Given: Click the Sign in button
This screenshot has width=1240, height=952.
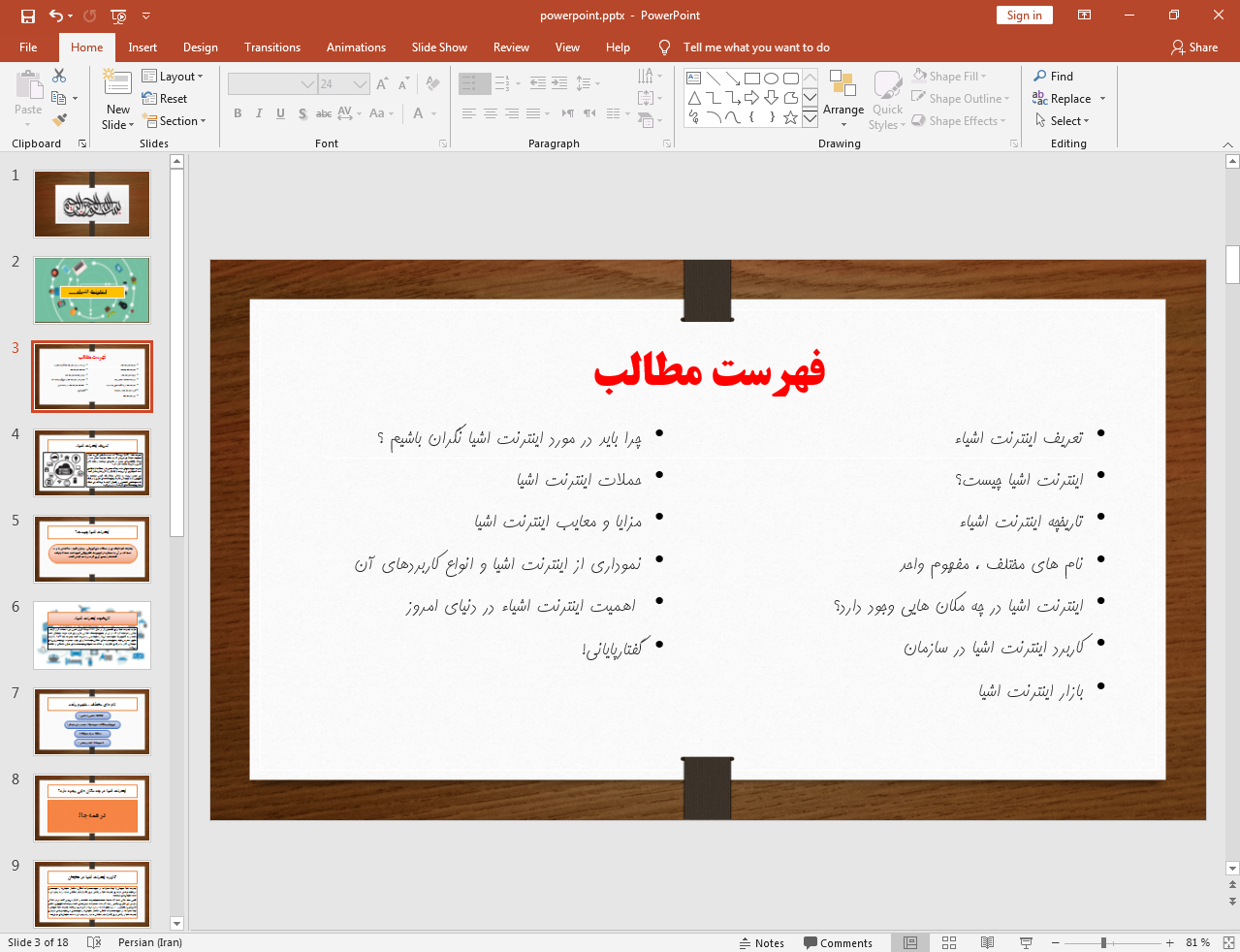Looking at the screenshot, I should pos(1024,15).
